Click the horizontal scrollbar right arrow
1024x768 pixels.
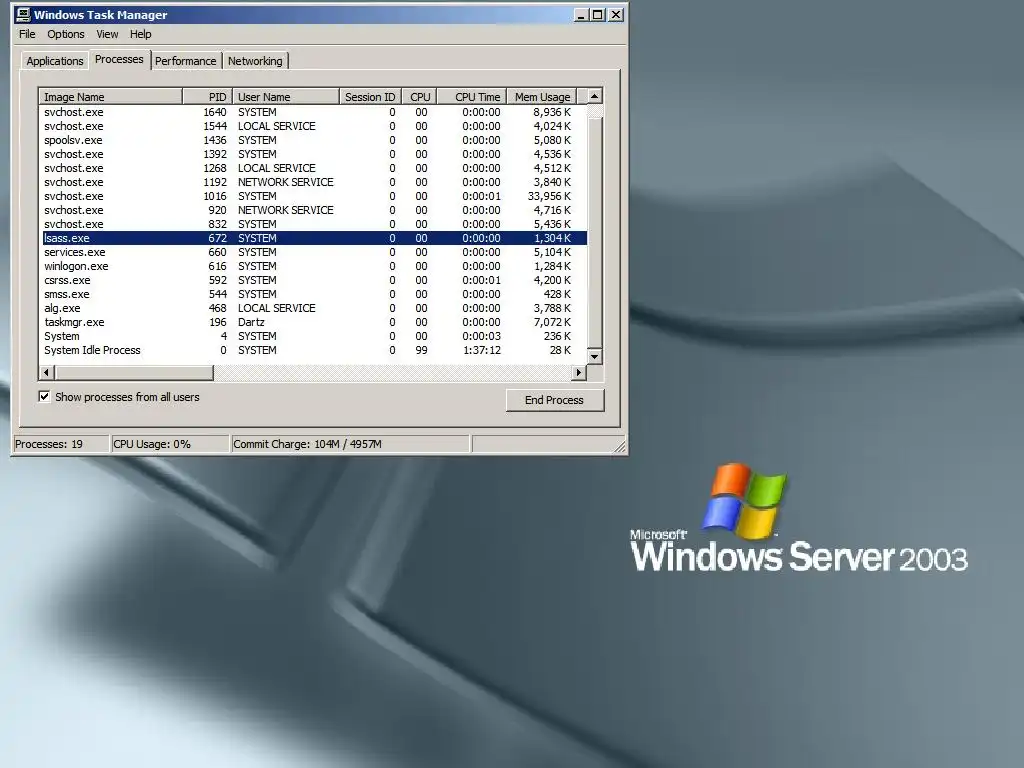coord(579,372)
